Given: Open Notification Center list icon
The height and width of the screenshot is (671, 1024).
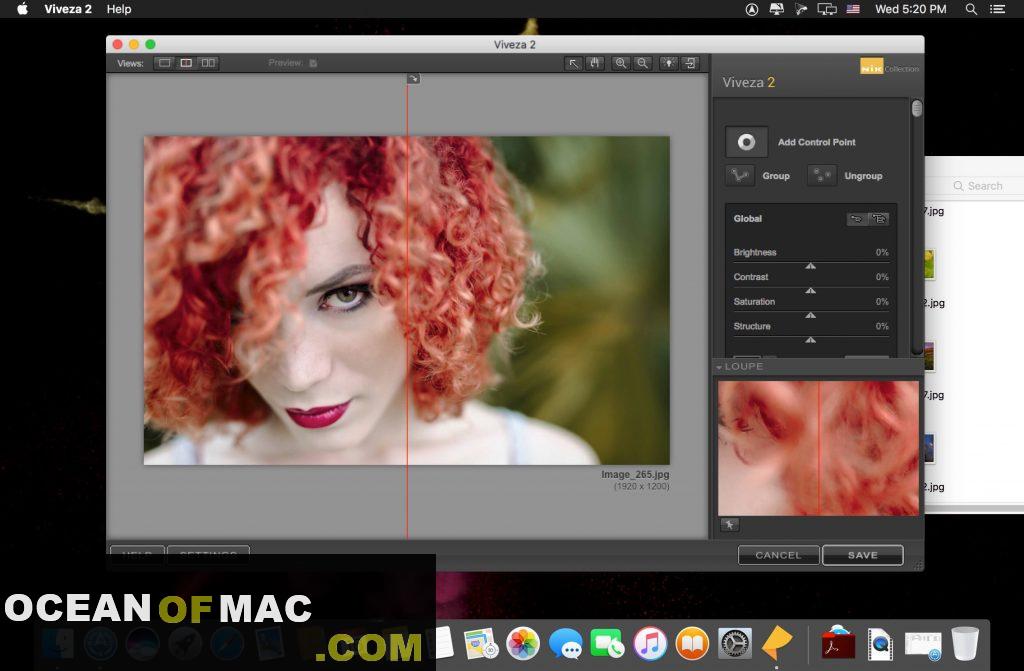Looking at the screenshot, I should 997,9.
